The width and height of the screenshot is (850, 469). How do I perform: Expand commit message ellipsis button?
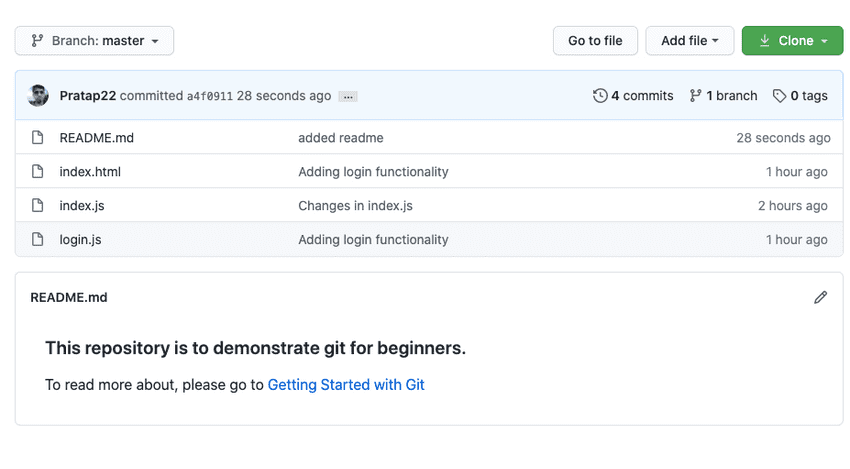pyautogui.click(x=348, y=97)
